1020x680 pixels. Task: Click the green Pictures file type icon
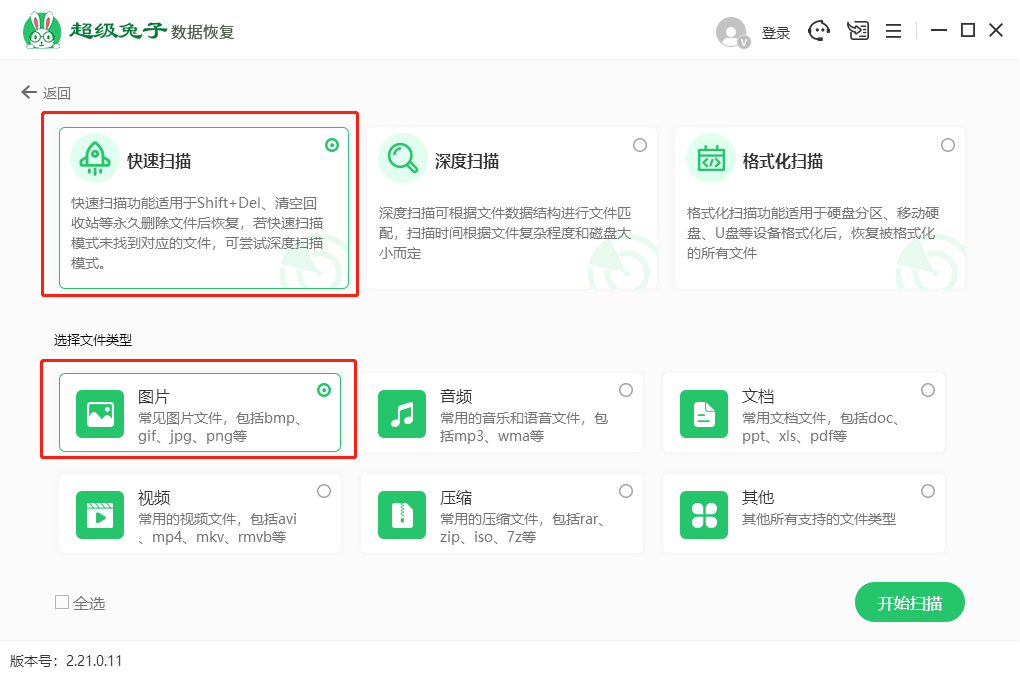point(100,413)
